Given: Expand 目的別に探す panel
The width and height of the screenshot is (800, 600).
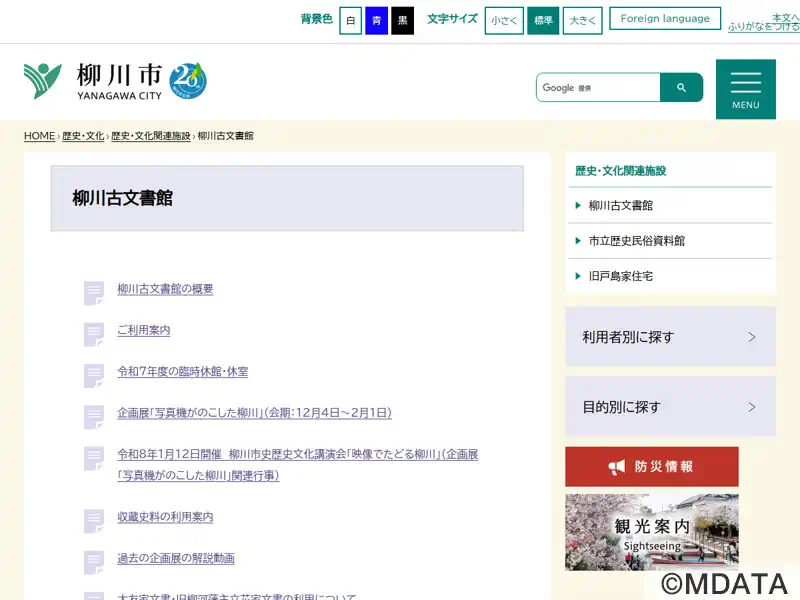Looking at the screenshot, I should click(670, 407).
